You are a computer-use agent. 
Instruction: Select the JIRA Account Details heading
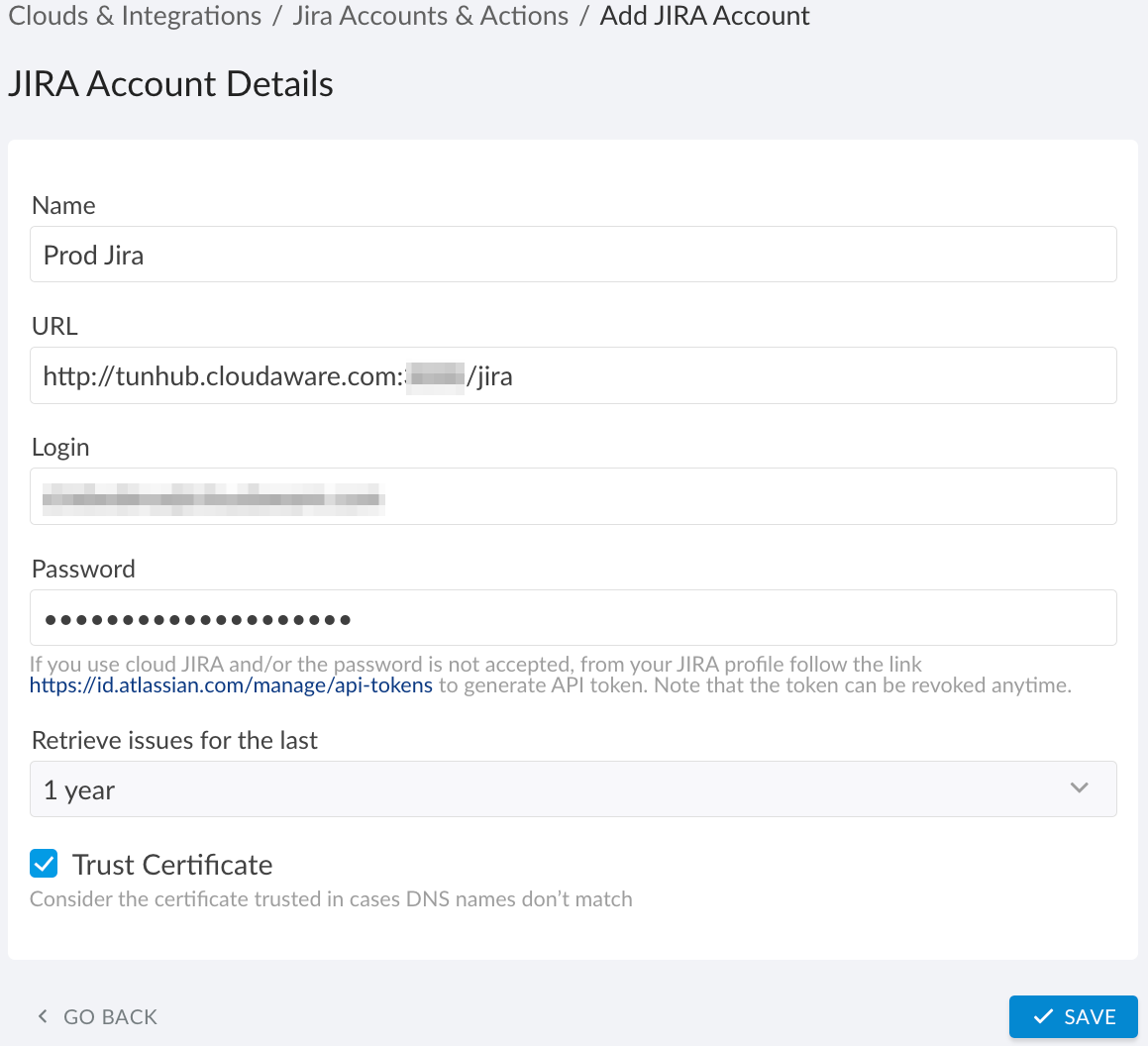coord(169,83)
